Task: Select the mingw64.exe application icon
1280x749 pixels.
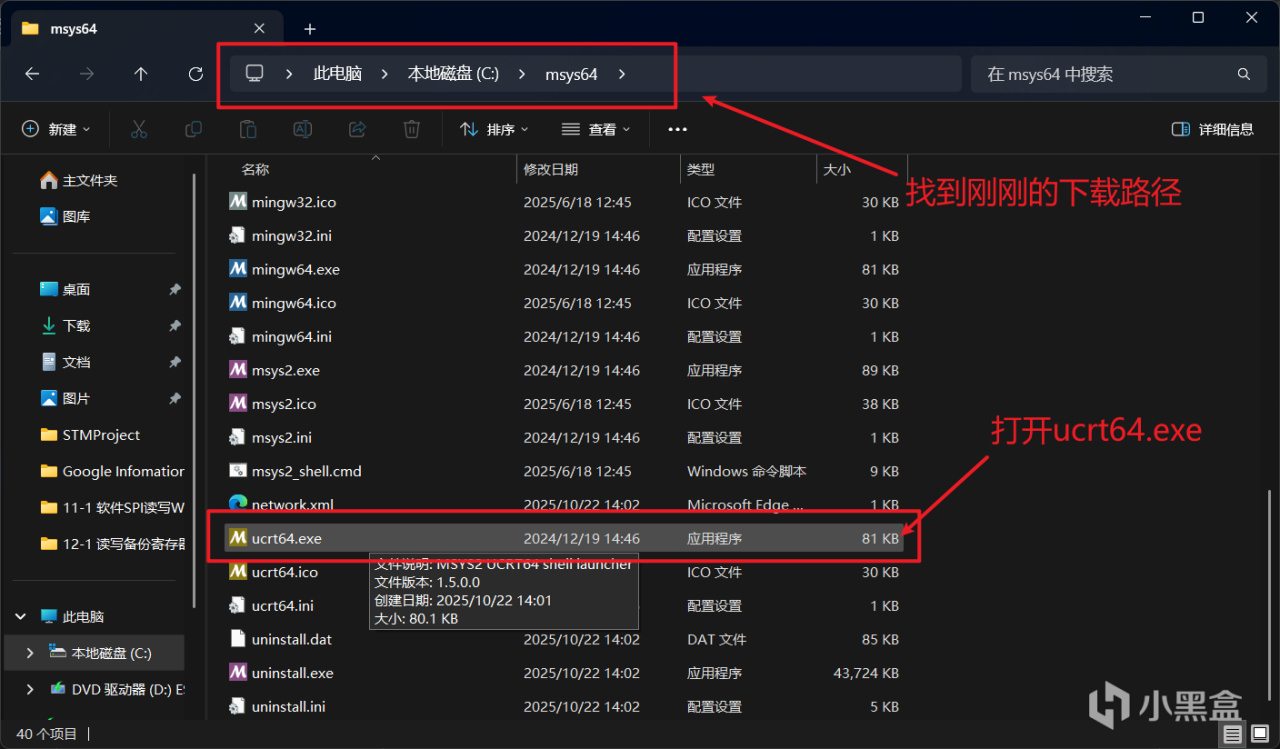Action: pyautogui.click(x=238, y=269)
